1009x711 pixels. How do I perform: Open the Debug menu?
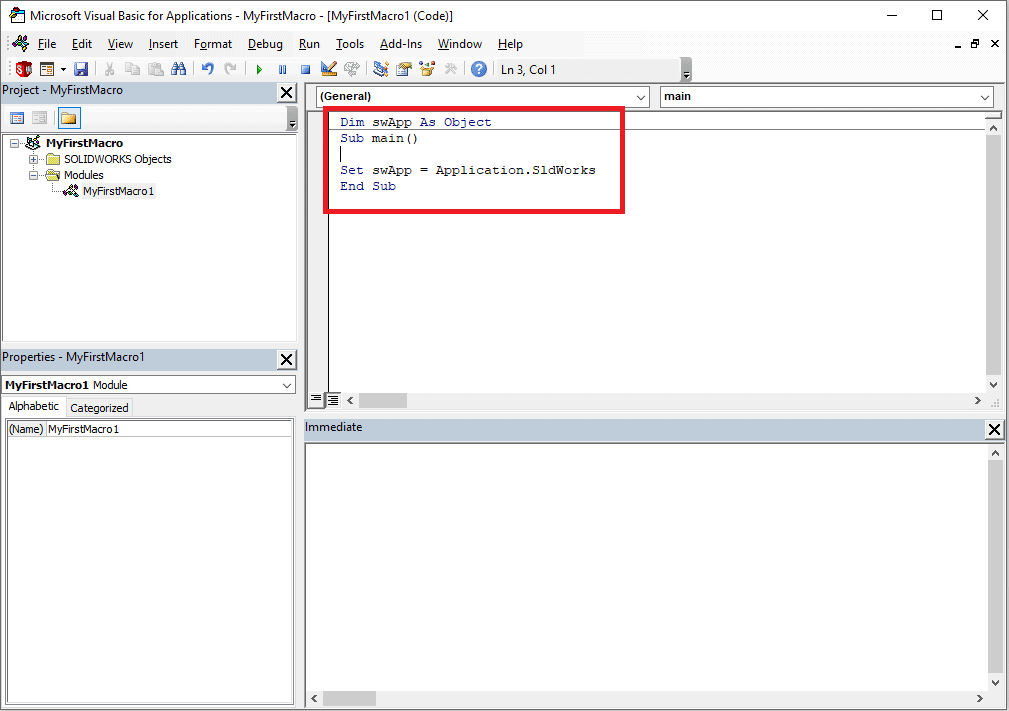coord(265,44)
